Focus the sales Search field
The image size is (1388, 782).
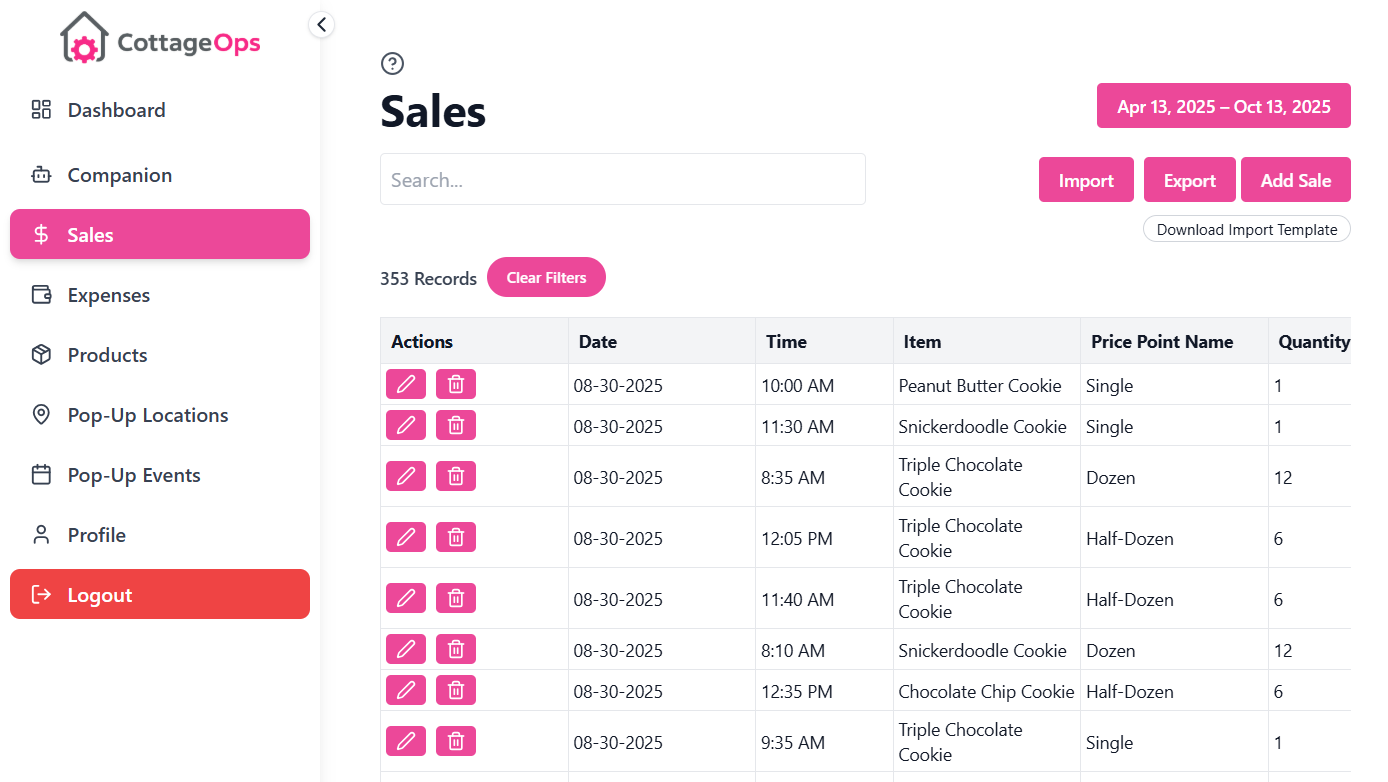coord(622,180)
